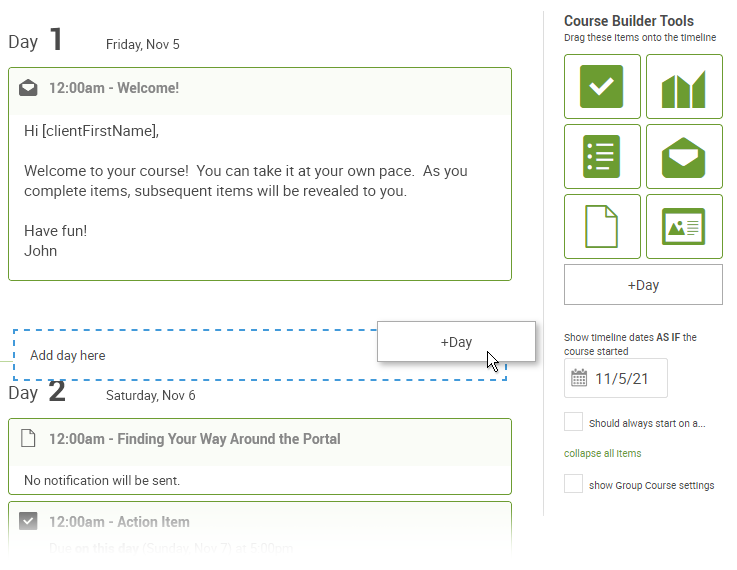Click the calendar icon next to 11/5/21

click(x=579, y=378)
